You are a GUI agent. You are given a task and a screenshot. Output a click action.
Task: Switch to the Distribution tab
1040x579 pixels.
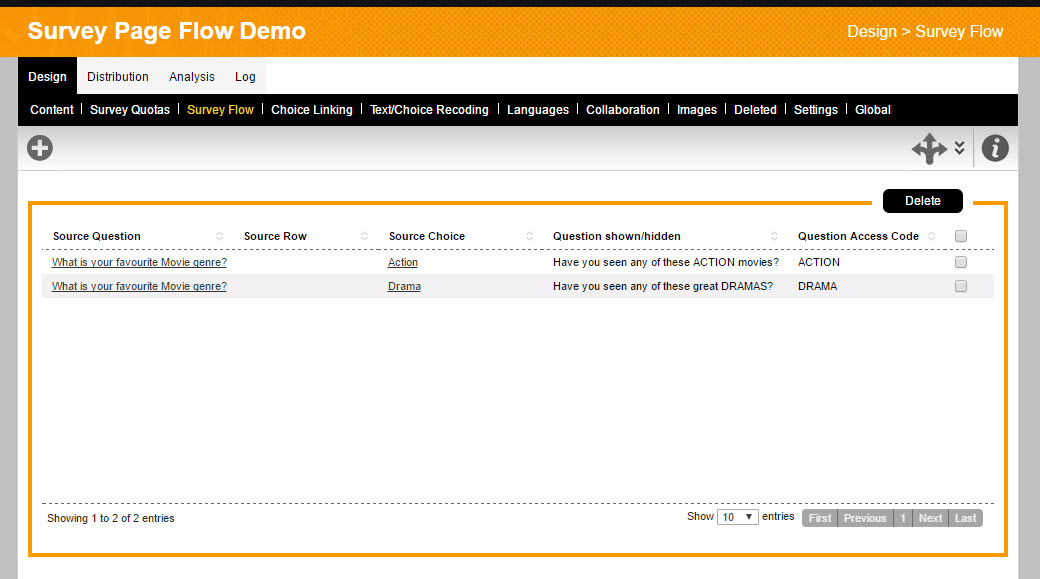click(x=117, y=77)
